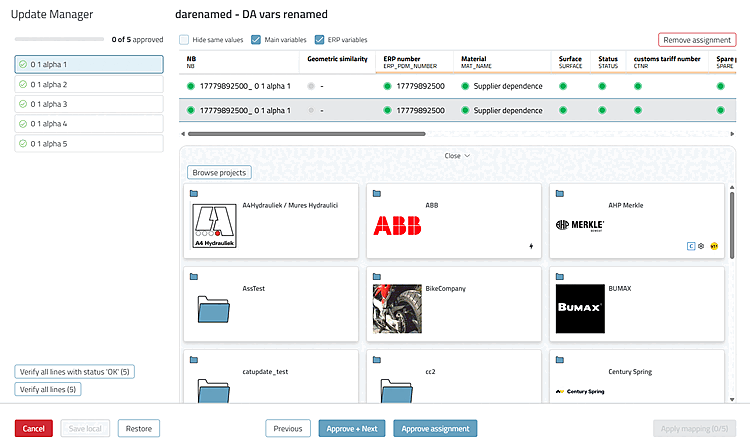Click the yellow badge icon on AHP Merkle card
This screenshot has width=750, height=443.
pyautogui.click(x=714, y=246)
